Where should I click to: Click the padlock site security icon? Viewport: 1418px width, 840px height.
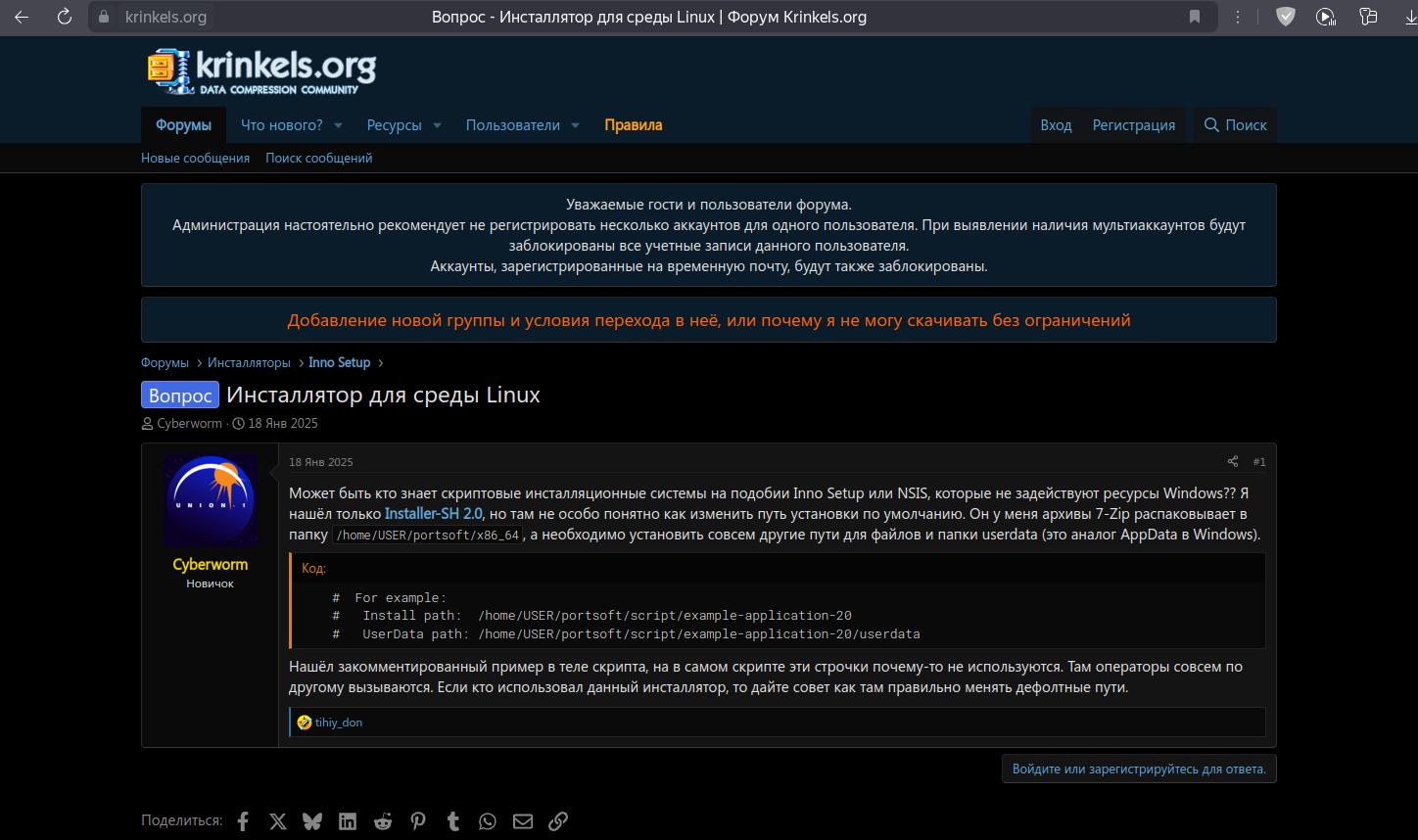coord(104,17)
